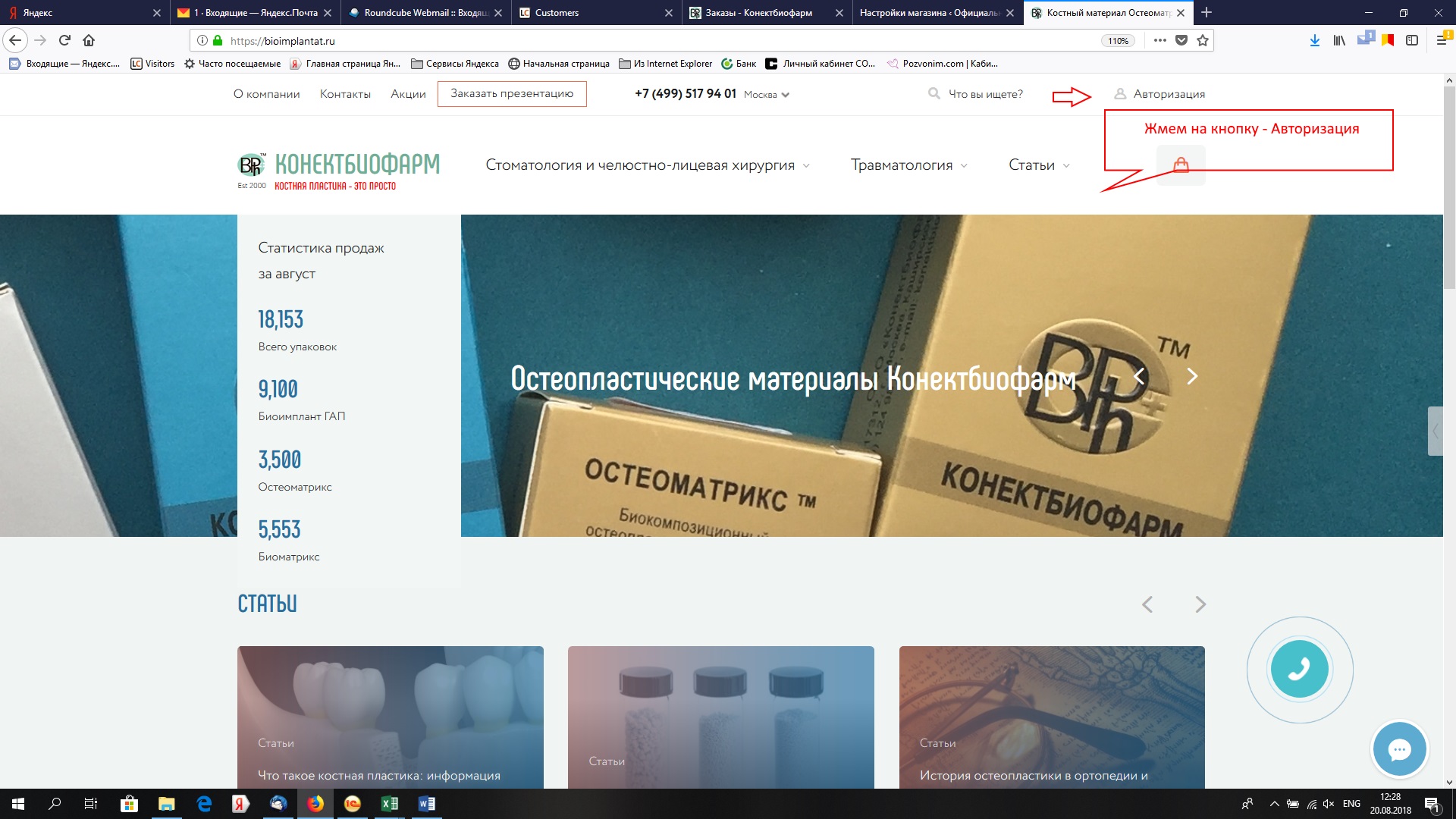
Task: Switch to Заказы - Конектбиофарм tab
Action: [x=758, y=13]
